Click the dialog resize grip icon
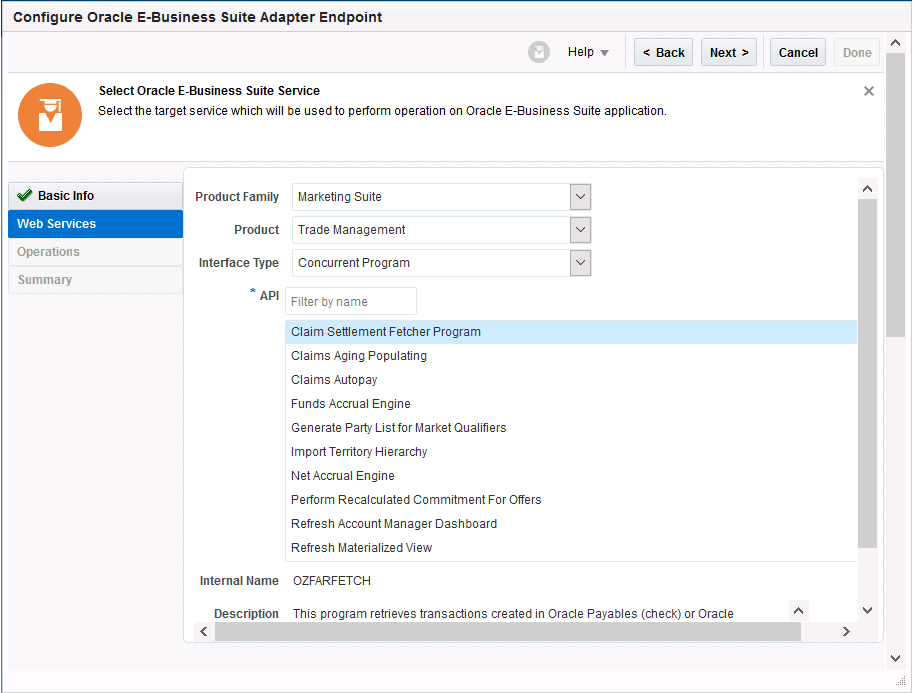 tap(900, 680)
